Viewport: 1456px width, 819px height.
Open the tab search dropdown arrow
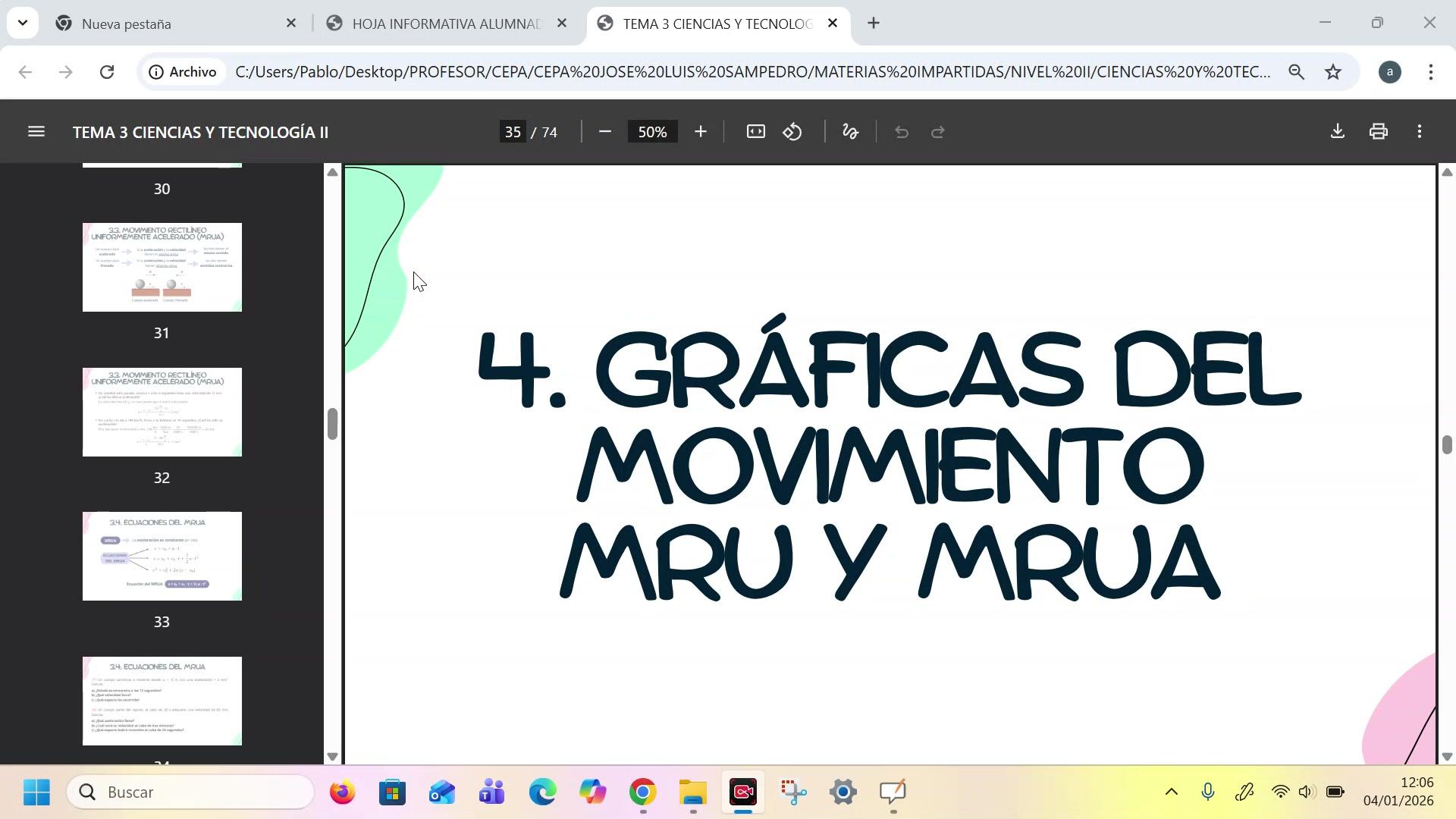coord(23,23)
